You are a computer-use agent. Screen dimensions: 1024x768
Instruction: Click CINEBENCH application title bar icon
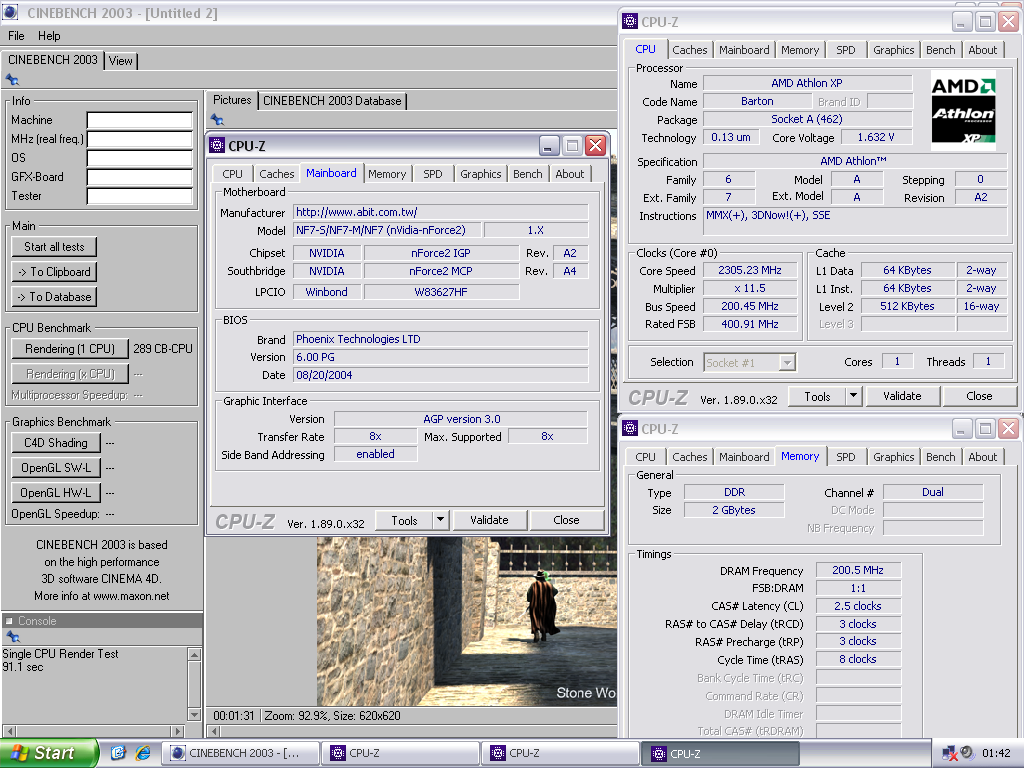pyautogui.click(x=11, y=12)
